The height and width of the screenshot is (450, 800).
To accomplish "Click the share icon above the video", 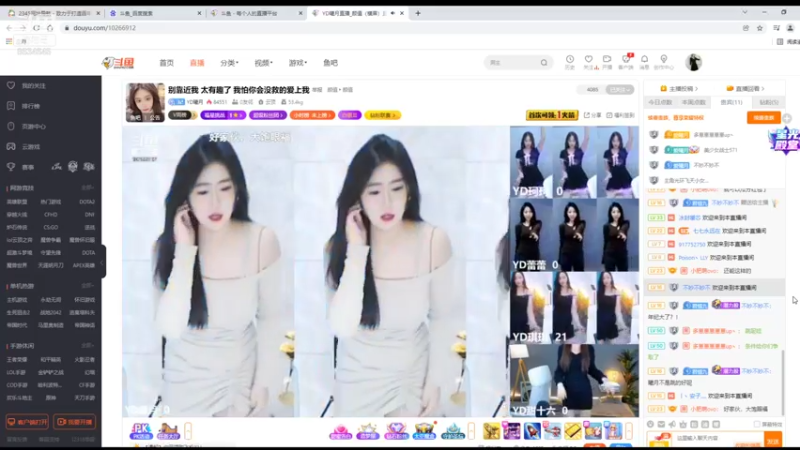I will pyautogui.click(x=592, y=115).
